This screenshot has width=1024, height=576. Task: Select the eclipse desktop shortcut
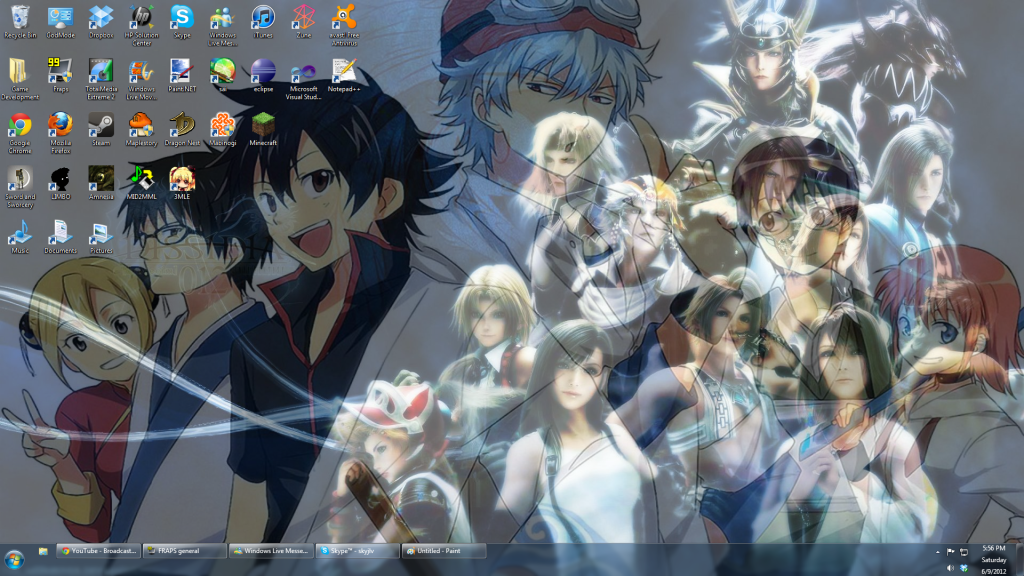click(x=263, y=75)
